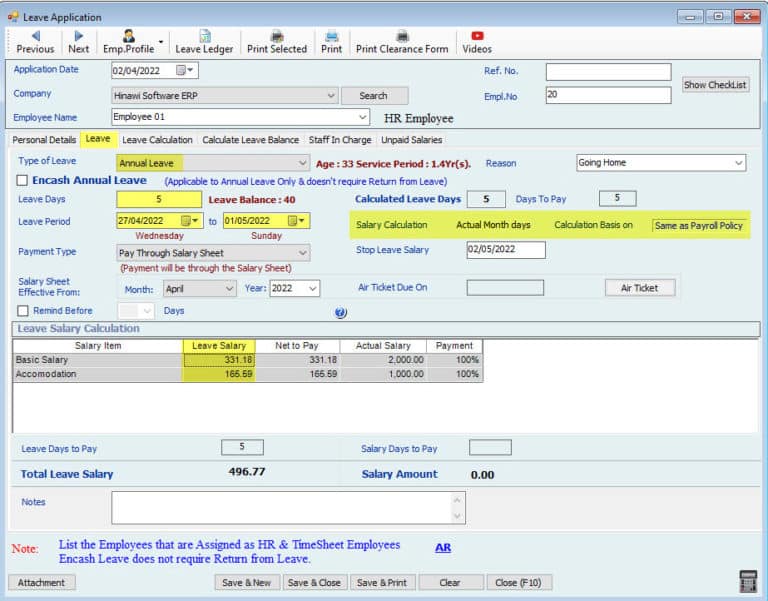The image size is (768, 601).
Task: Enable Remind Before checkbox
Action: pos(23,311)
